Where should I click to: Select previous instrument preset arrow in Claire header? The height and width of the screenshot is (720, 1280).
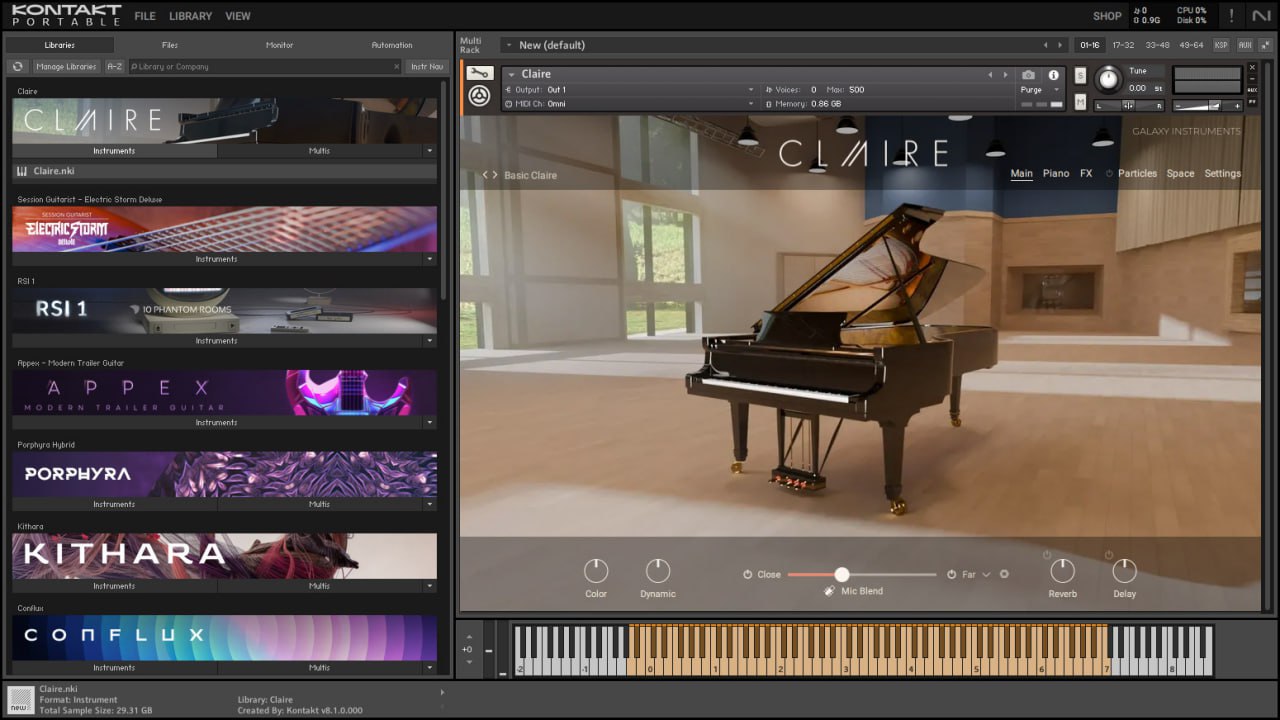tap(990, 75)
